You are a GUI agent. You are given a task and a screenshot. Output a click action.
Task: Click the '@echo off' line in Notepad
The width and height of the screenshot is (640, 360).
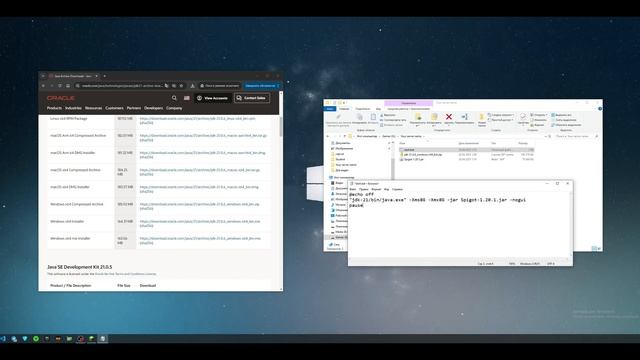point(361,195)
